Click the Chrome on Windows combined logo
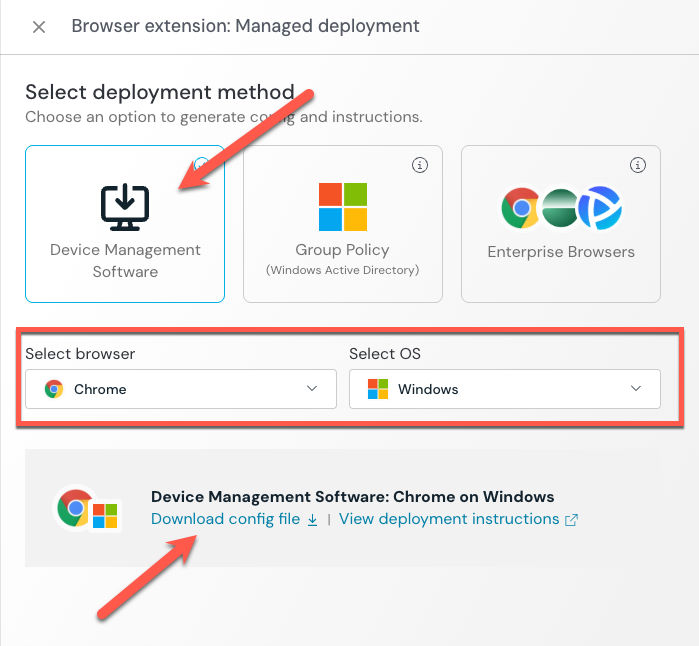Viewport: 699px width, 646px height. point(87,509)
